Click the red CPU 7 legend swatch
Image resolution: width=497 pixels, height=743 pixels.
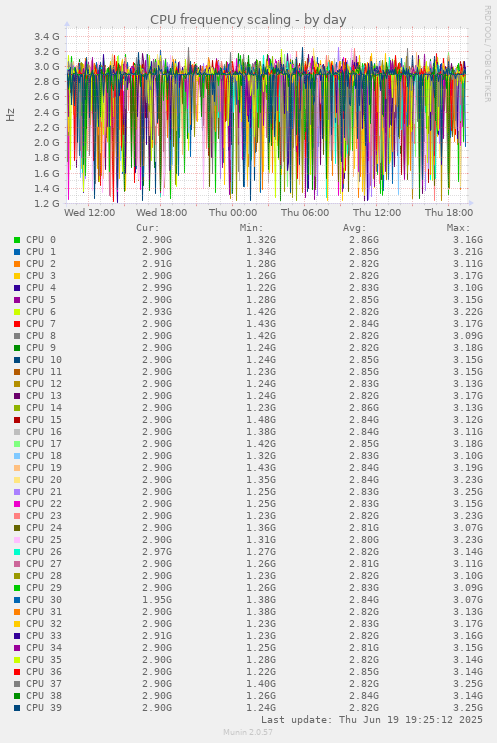coord(17,324)
